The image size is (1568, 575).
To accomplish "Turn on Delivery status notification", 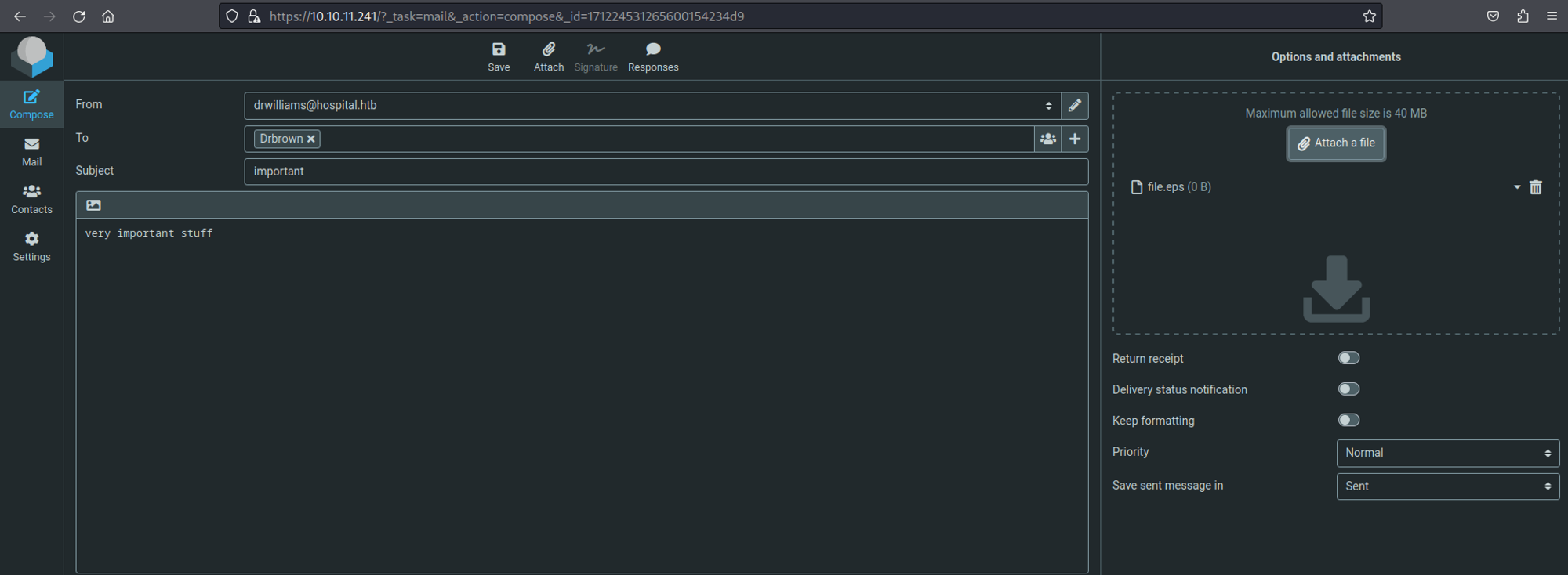I will [1348, 389].
